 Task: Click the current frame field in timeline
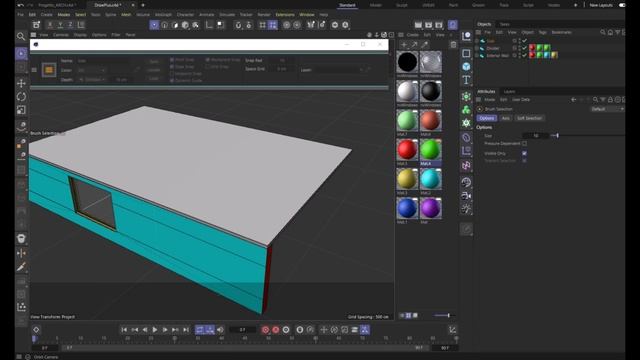click(x=243, y=330)
